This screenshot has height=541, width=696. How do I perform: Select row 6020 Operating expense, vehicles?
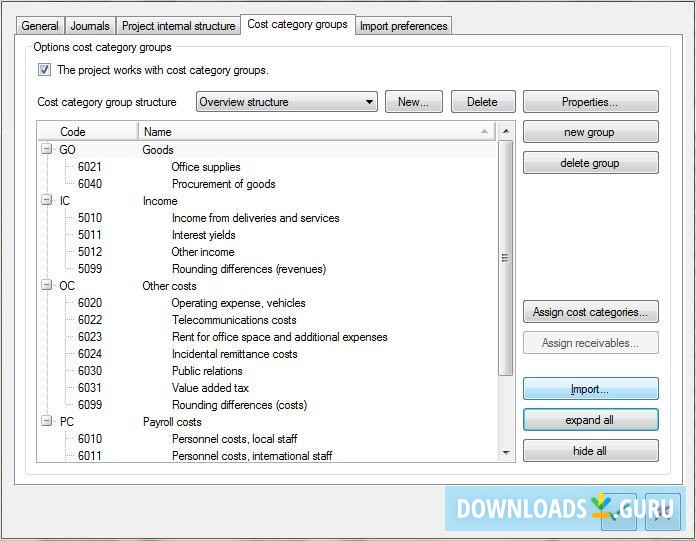point(266,303)
